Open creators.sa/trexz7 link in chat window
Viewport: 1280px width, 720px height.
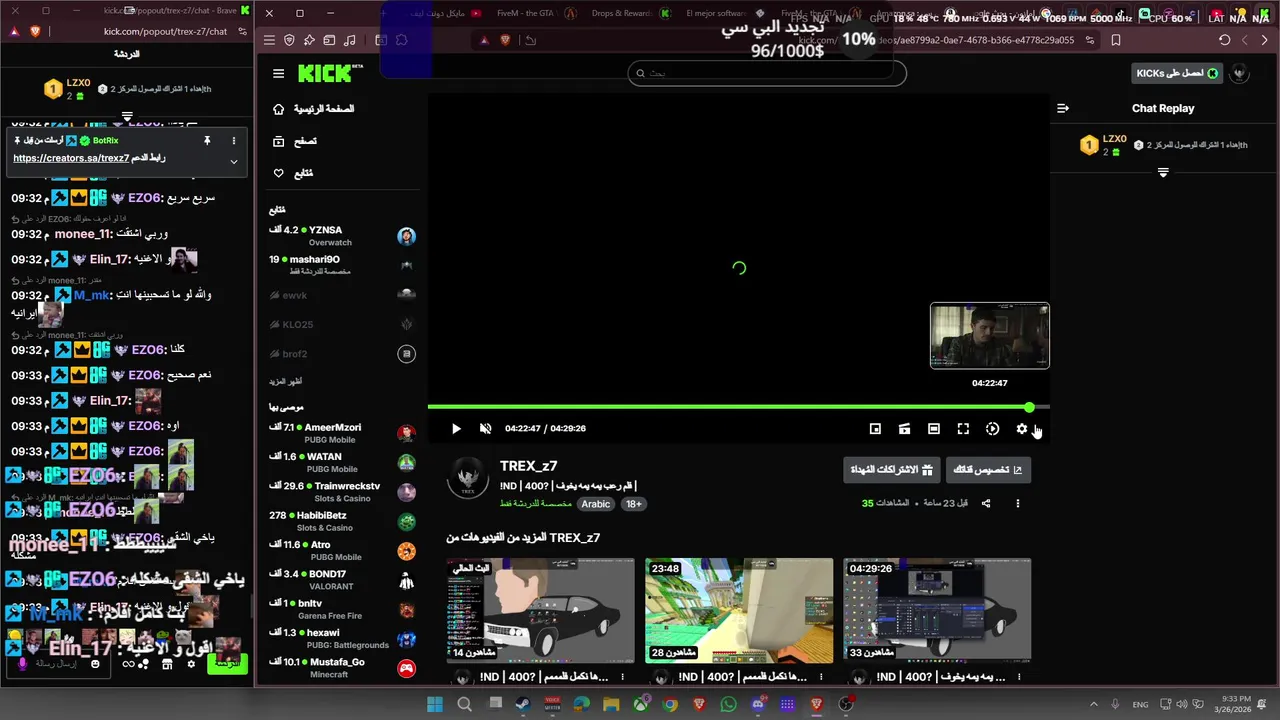(70, 158)
